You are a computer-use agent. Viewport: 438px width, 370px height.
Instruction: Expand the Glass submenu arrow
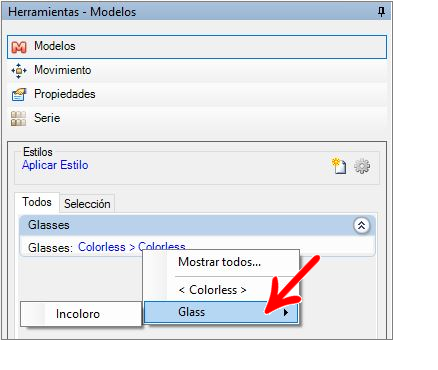(x=286, y=313)
